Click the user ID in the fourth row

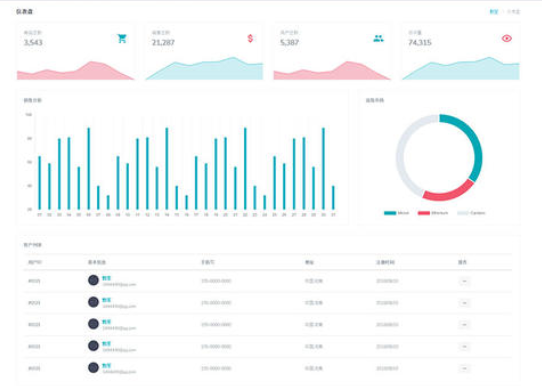pyautogui.click(x=34, y=346)
